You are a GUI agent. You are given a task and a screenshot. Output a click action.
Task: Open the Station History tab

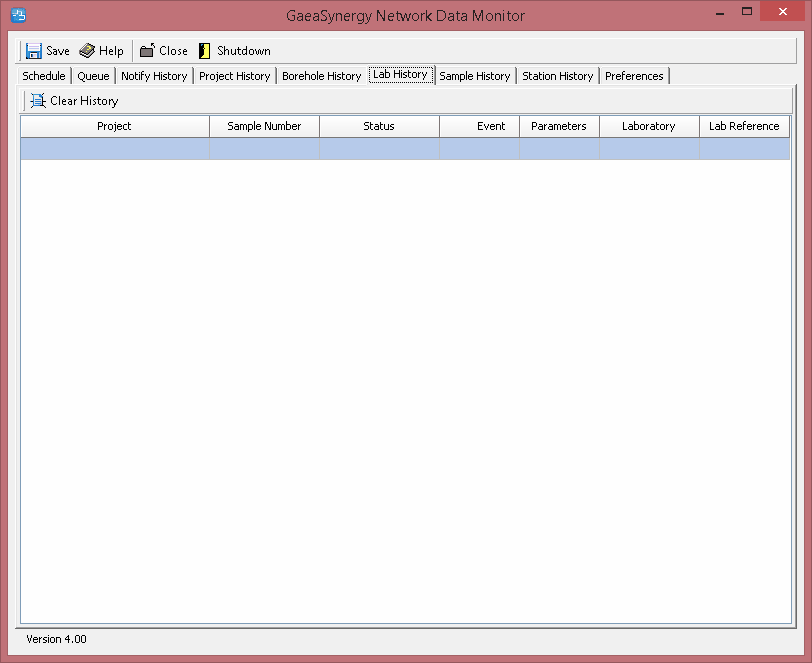(558, 76)
